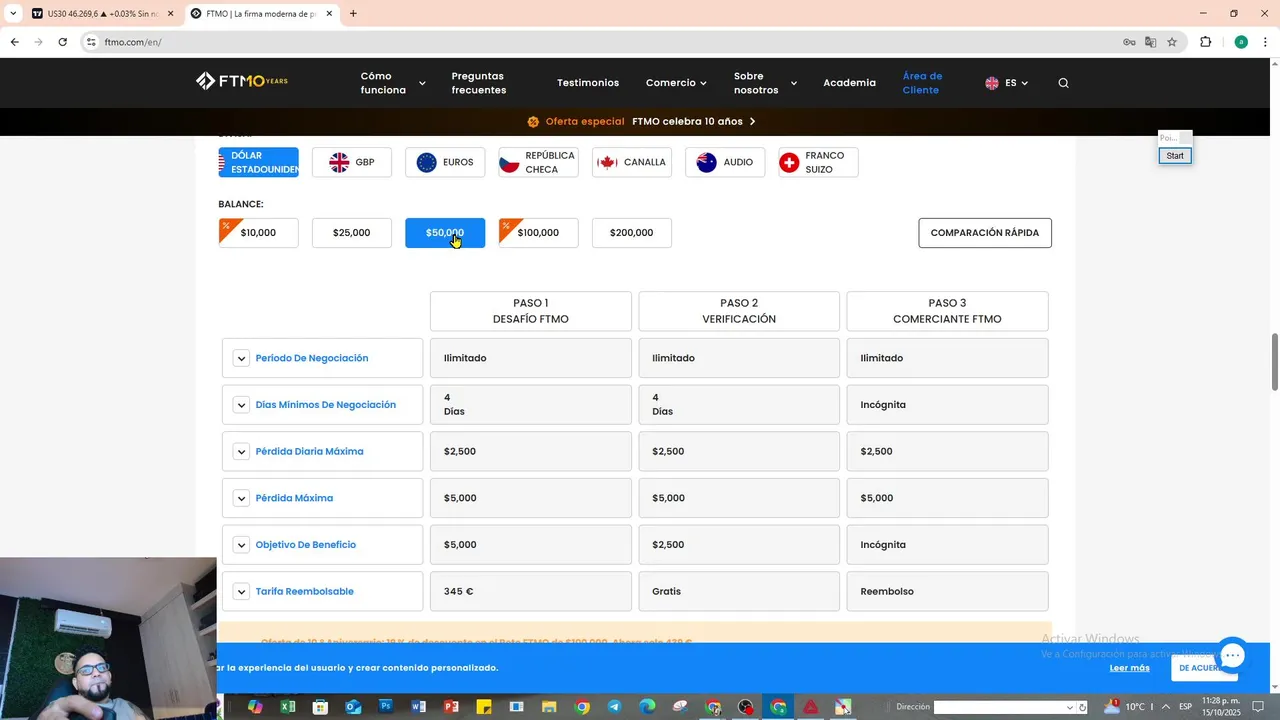Select the Dólar Estadounidense currency

(x=259, y=162)
